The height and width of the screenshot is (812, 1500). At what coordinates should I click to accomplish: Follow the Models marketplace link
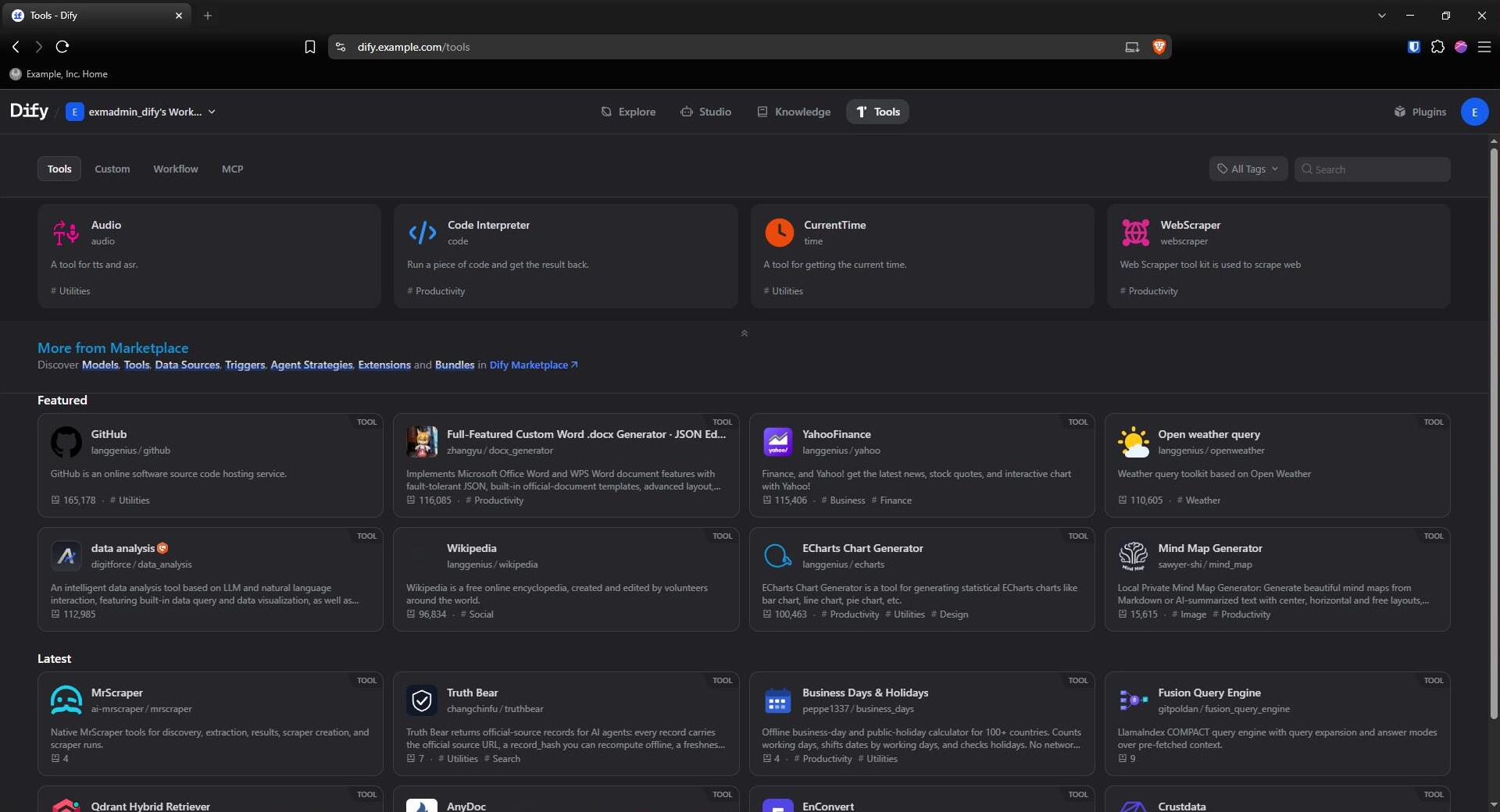(100, 365)
